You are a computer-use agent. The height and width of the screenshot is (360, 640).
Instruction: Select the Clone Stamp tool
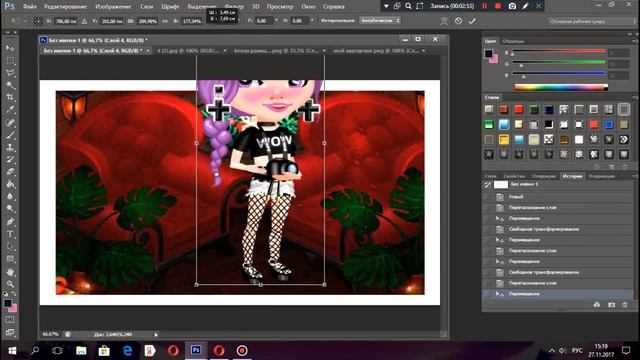click(x=10, y=147)
